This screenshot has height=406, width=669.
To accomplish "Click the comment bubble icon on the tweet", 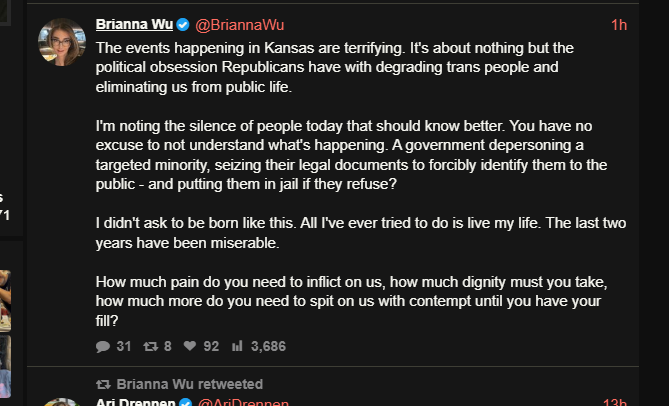I will 103,346.
